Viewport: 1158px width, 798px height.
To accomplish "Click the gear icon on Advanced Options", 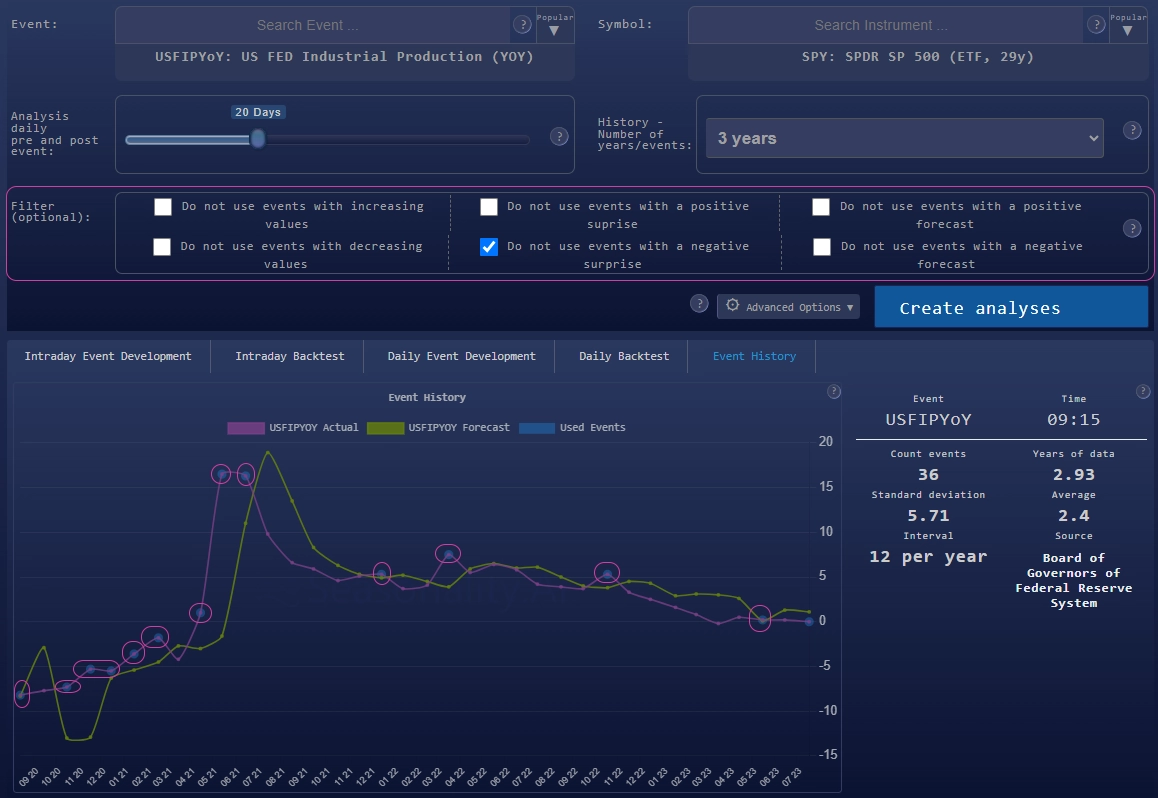I will coord(732,306).
